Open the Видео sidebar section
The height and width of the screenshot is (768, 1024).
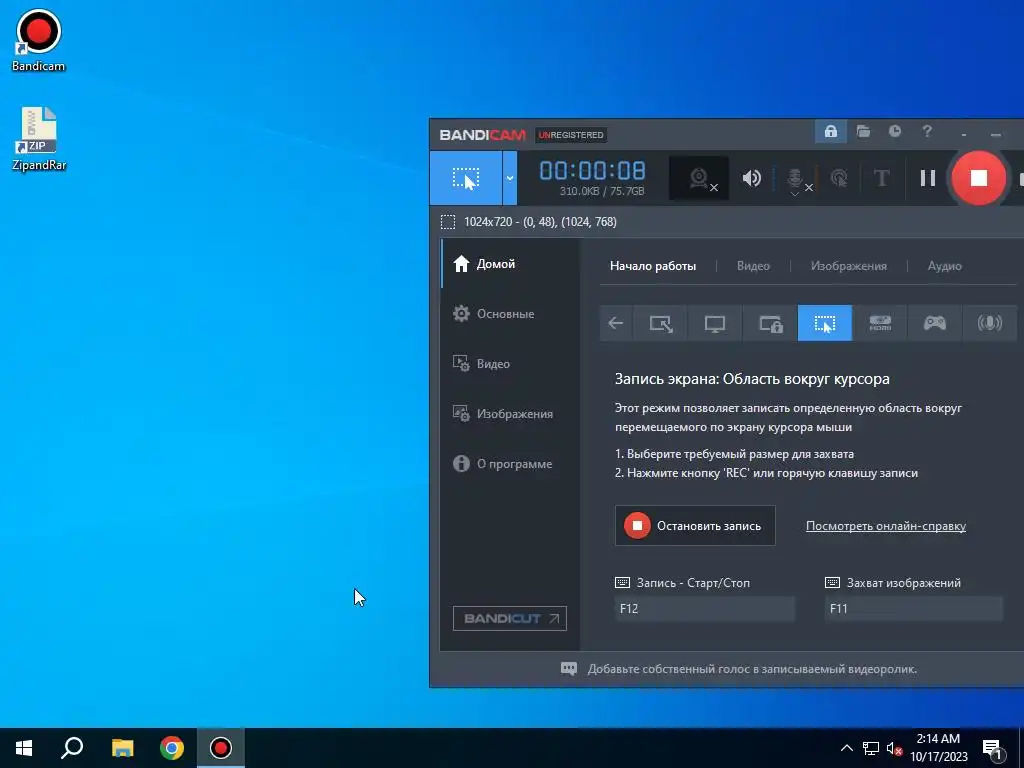point(510,364)
